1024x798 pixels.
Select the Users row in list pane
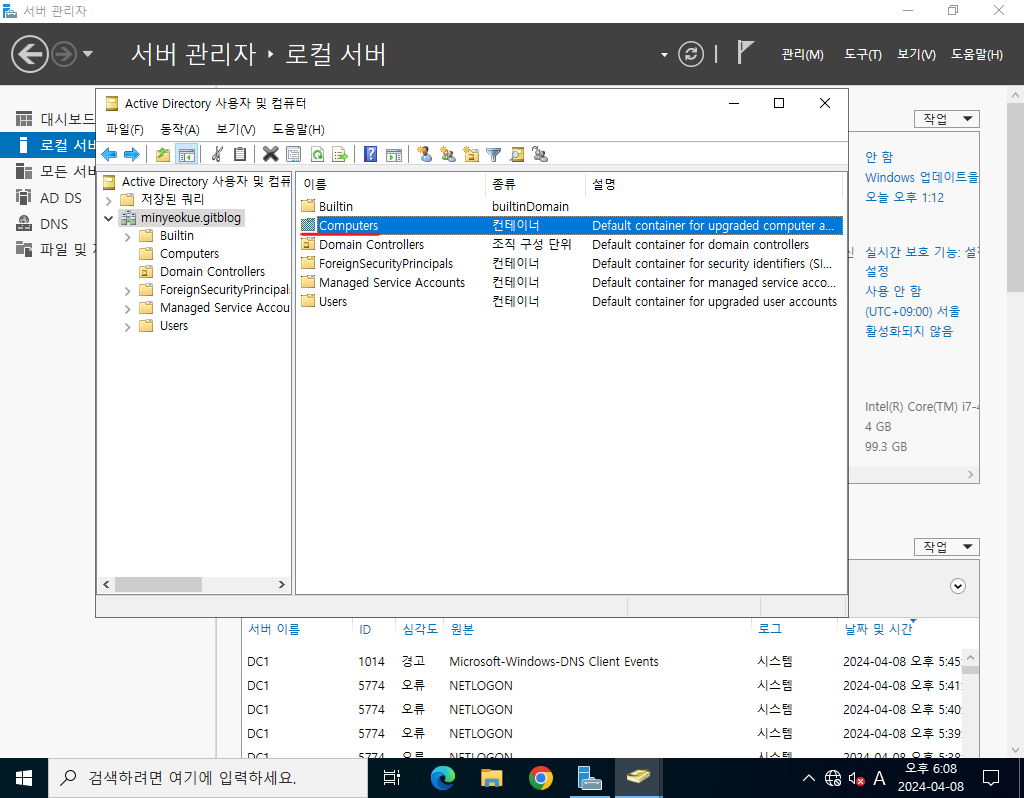(571, 302)
